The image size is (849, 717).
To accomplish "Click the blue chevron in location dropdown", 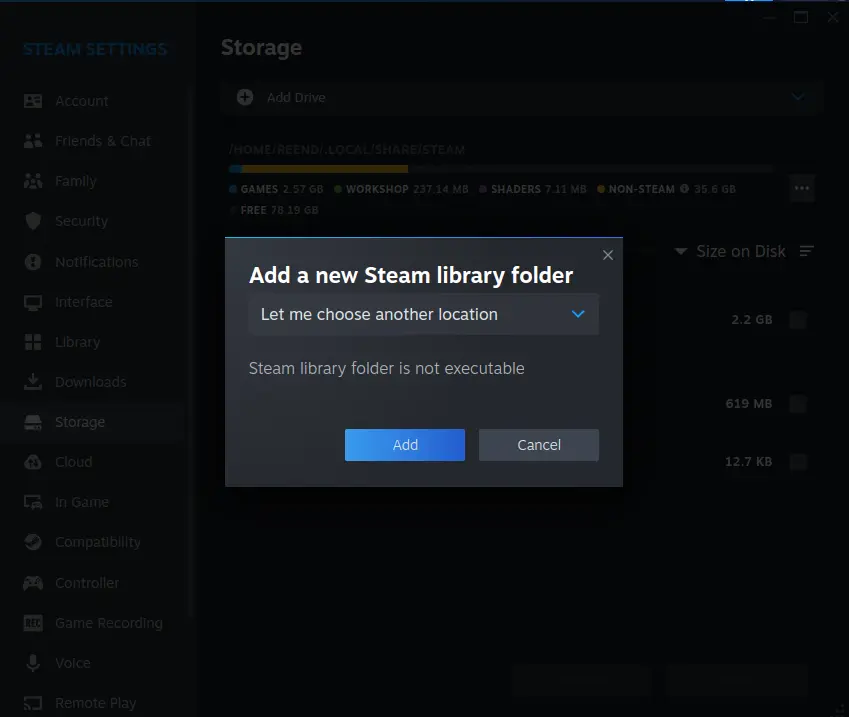I will [x=578, y=314].
